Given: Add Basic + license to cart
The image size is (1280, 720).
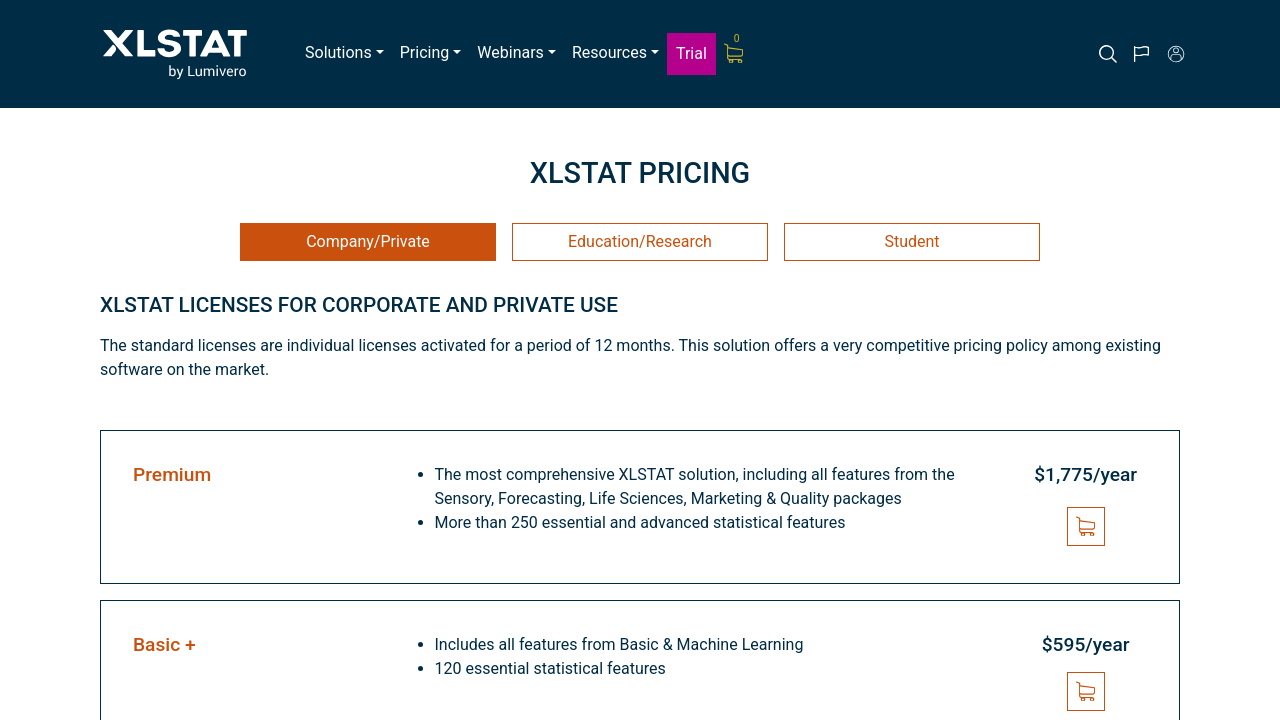Looking at the screenshot, I should point(1086,692).
